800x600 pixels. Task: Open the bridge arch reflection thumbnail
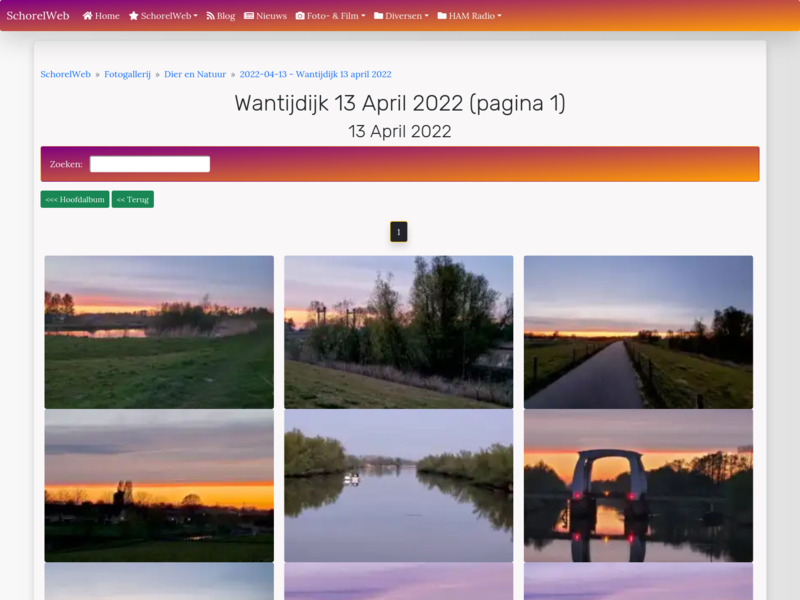coord(638,486)
